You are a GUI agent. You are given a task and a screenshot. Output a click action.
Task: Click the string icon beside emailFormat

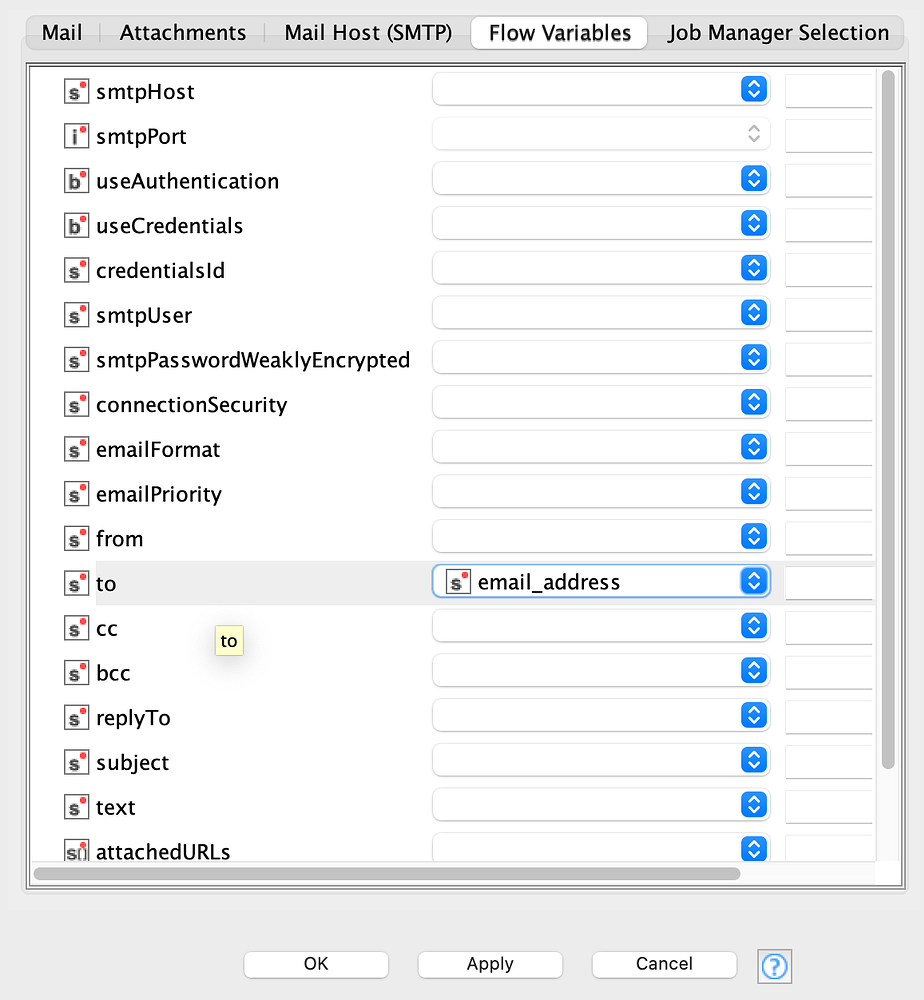coord(77,450)
